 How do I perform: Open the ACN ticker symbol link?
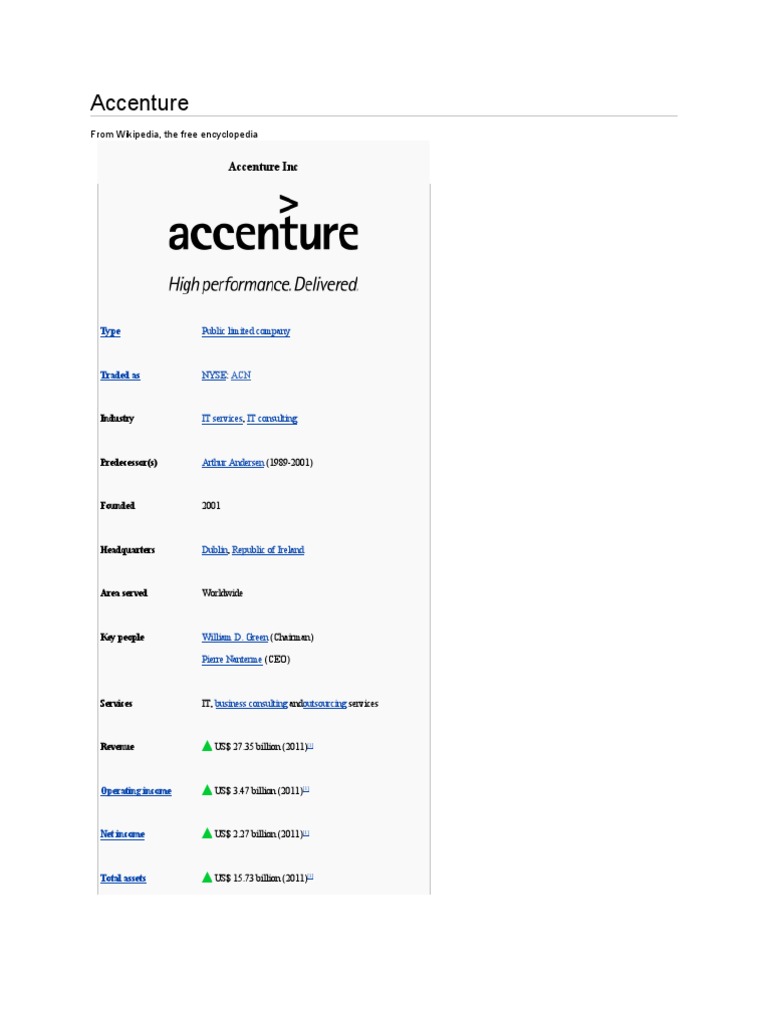(242, 375)
